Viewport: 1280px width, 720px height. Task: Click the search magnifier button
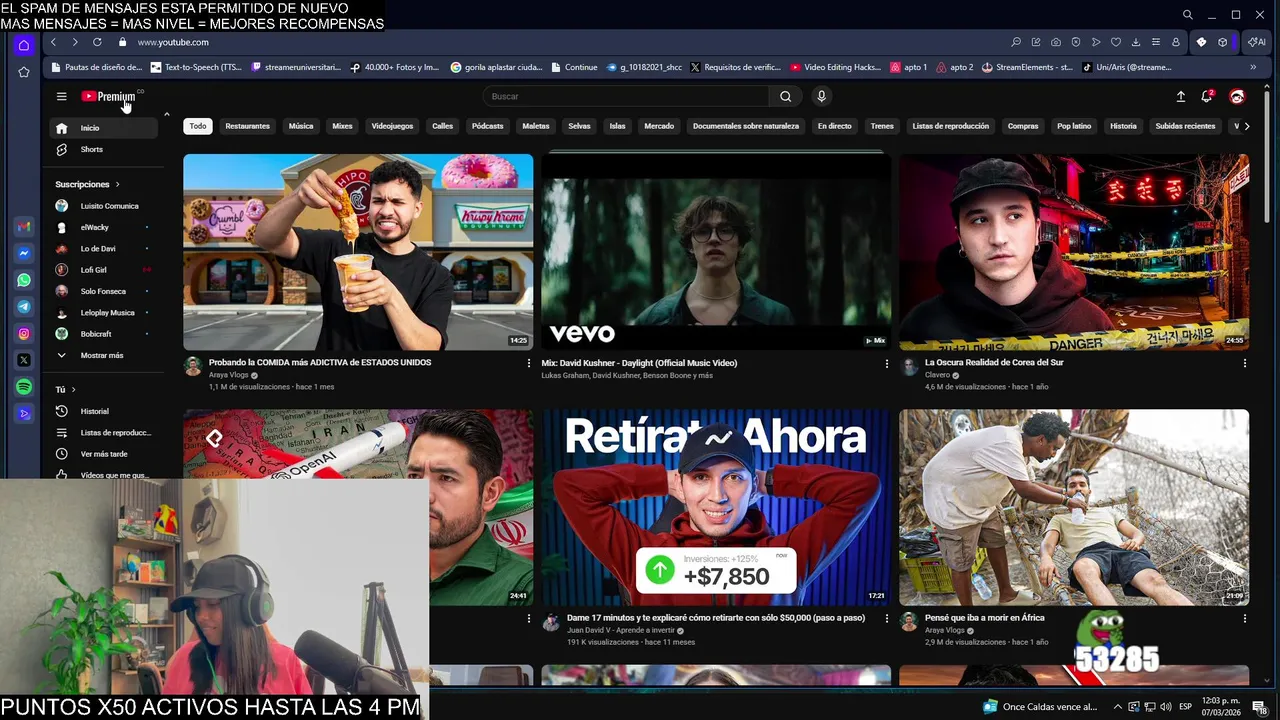pyautogui.click(x=785, y=96)
